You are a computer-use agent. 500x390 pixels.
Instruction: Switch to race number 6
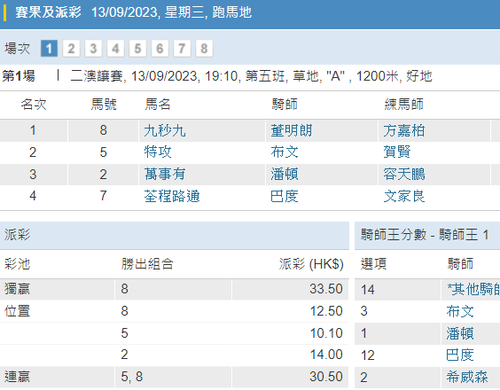point(160,48)
